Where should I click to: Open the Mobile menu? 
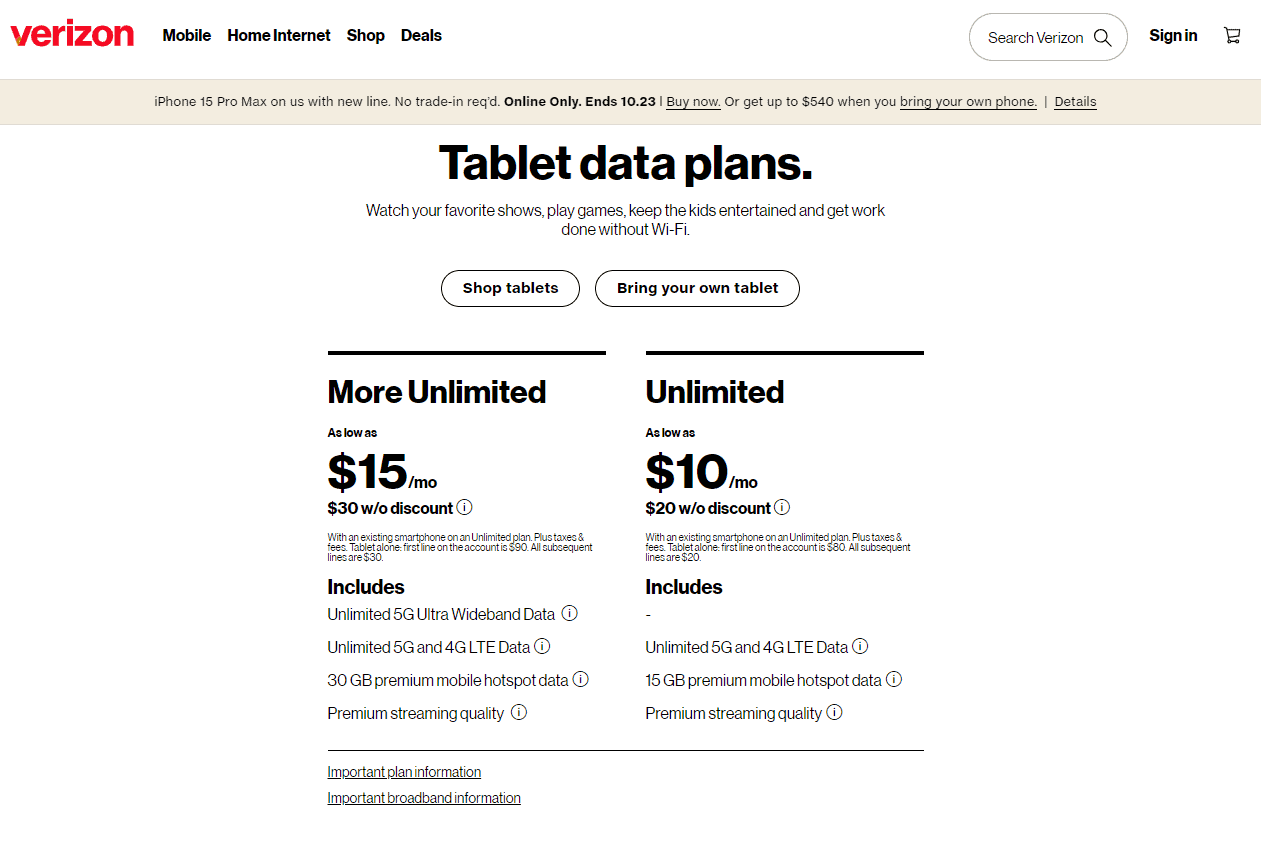[187, 36]
